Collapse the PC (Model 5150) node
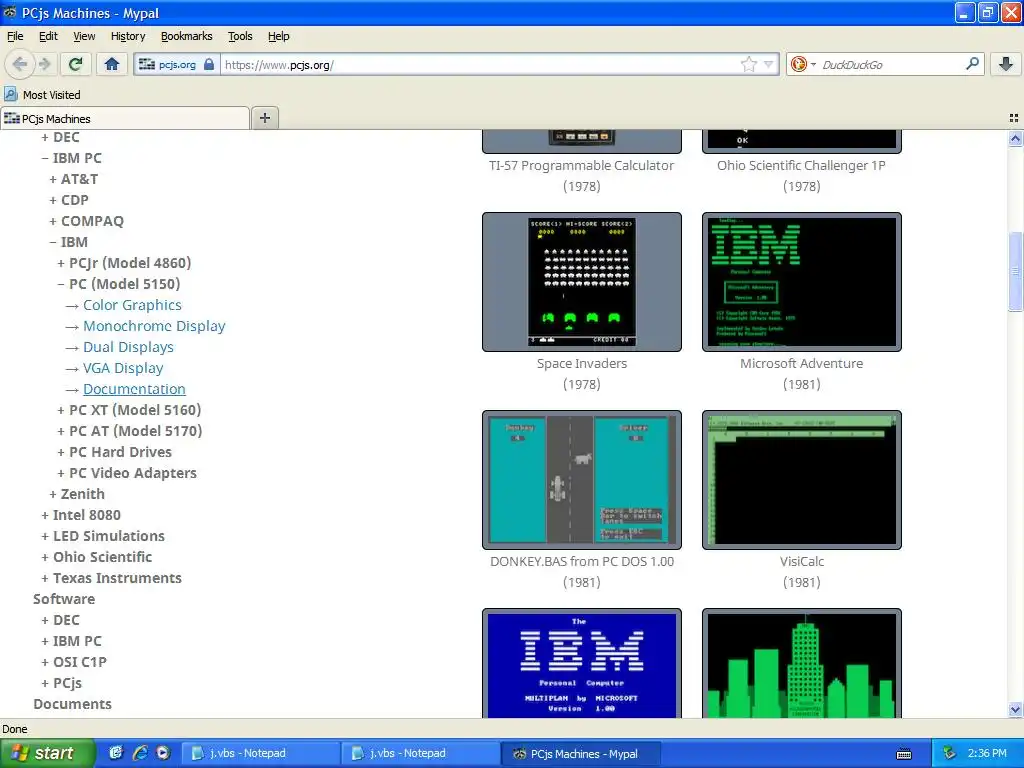The width and height of the screenshot is (1024, 768). click(x=119, y=283)
